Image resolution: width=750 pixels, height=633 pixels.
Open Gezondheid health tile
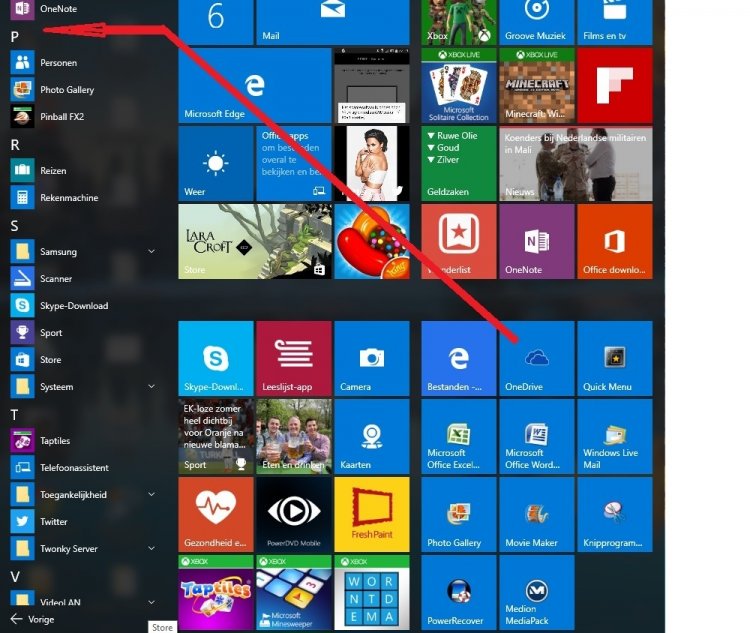click(216, 514)
